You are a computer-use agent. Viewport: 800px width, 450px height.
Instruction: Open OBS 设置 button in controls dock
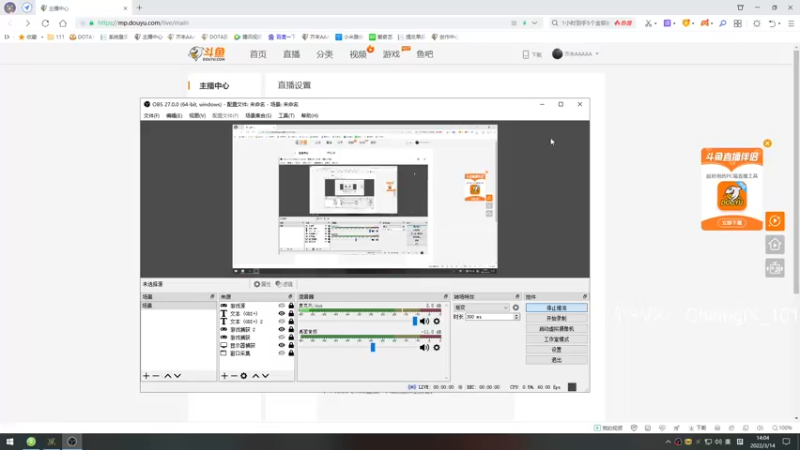tap(557, 349)
